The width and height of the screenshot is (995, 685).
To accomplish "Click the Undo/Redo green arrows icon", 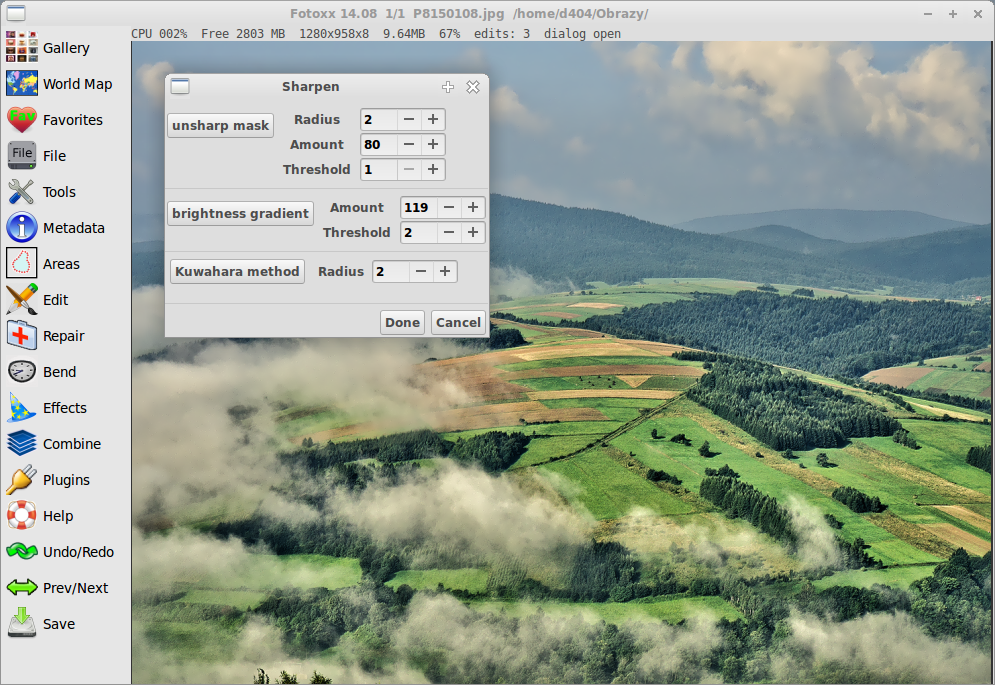I will (22, 552).
